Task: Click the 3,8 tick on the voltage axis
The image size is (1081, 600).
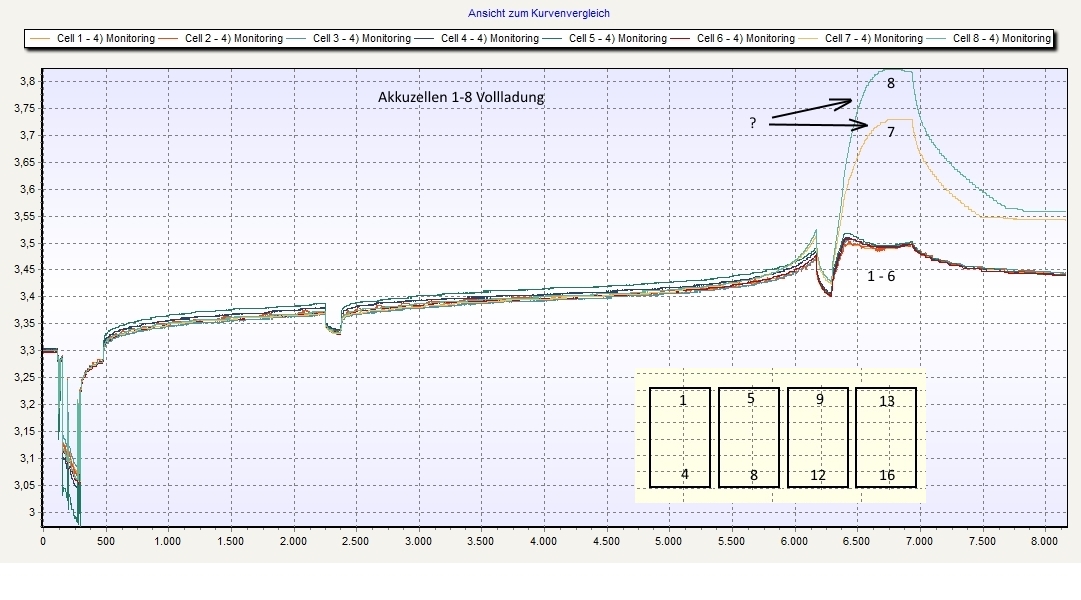Action: click(x=30, y=81)
